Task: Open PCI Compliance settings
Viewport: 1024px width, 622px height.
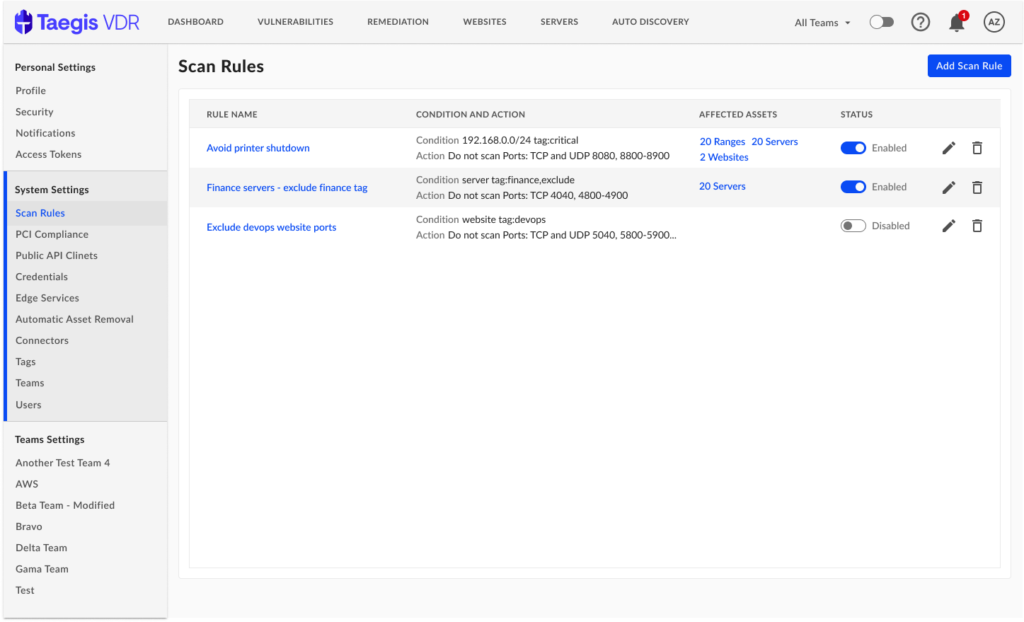Action: pyautogui.click(x=52, y=234)
